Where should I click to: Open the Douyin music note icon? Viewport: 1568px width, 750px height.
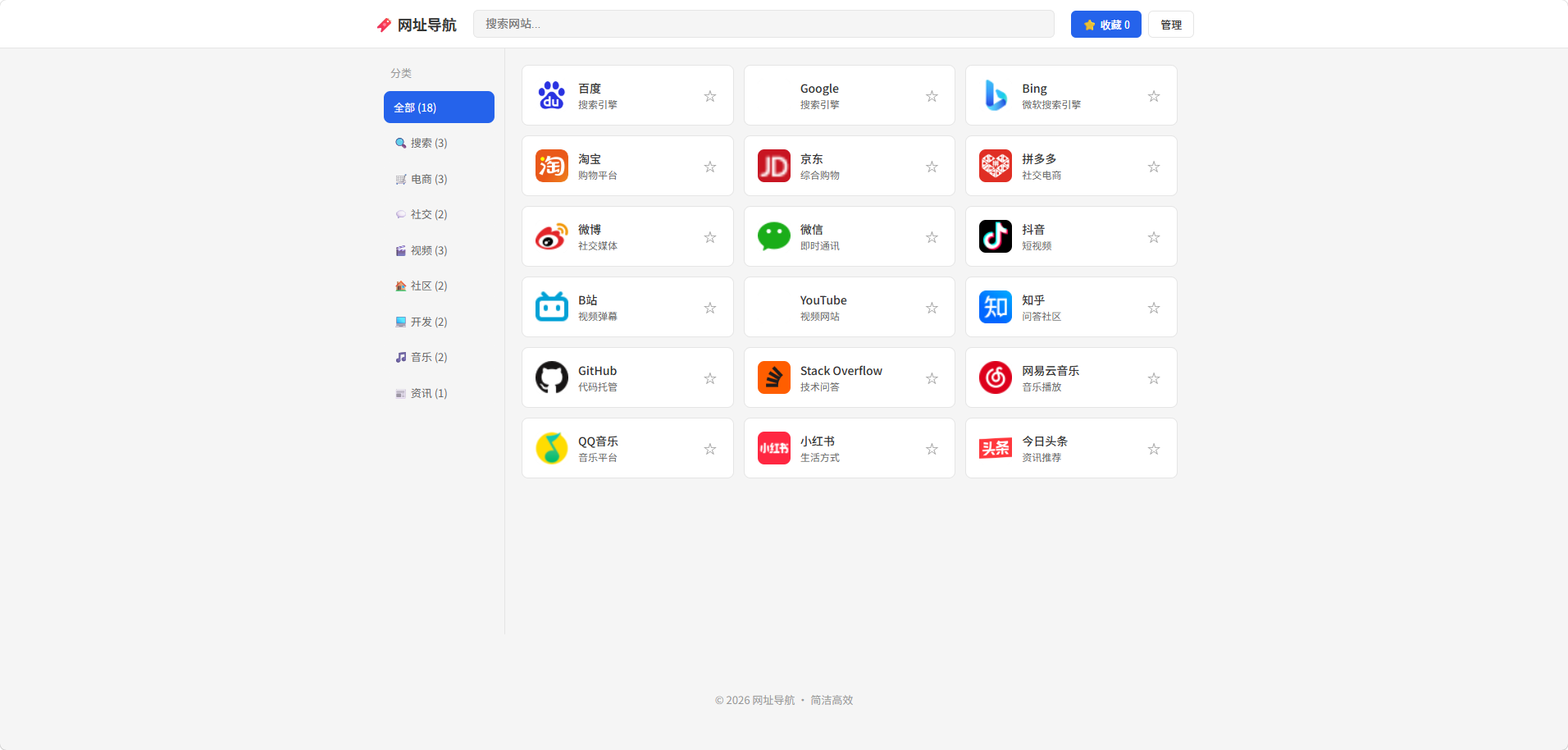(996, 236)
